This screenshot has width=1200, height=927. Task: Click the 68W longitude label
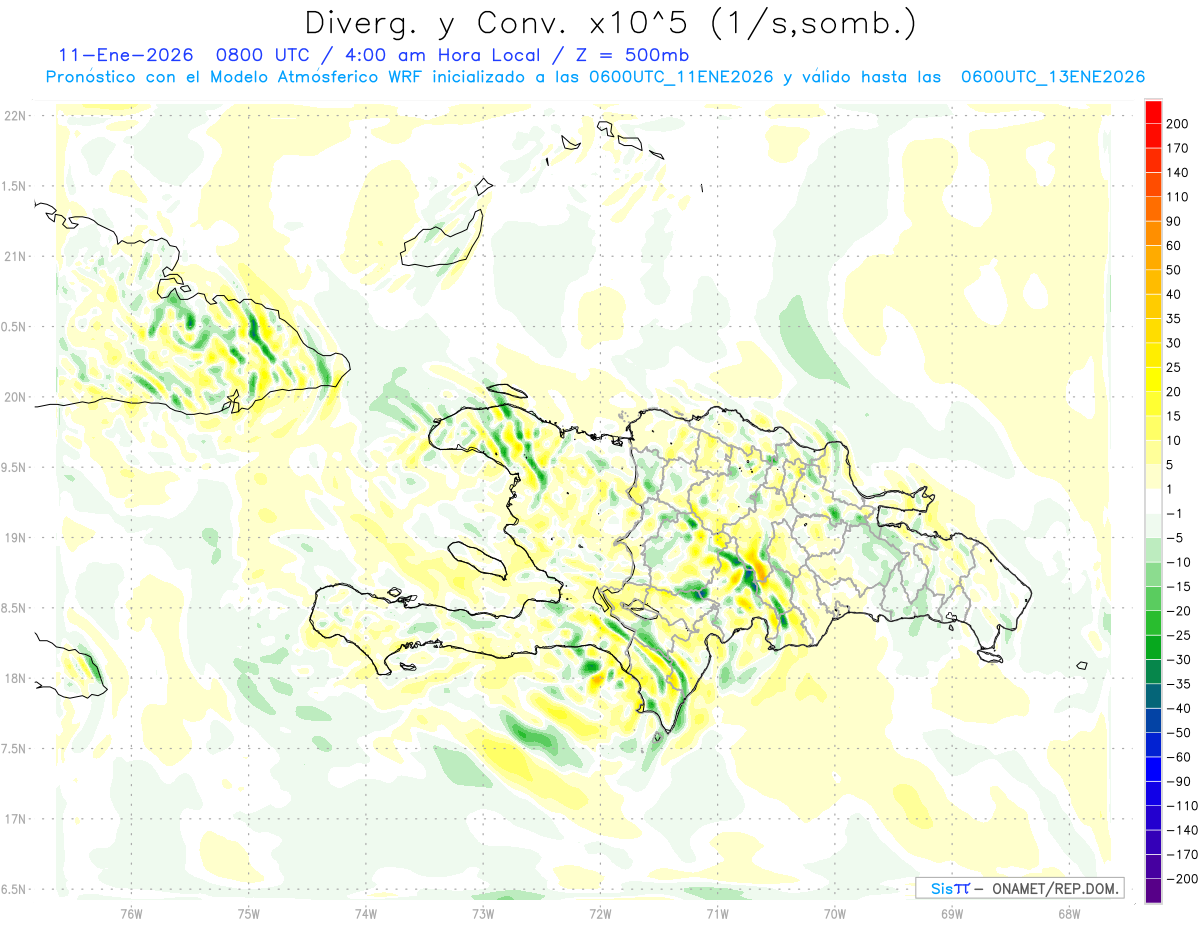point(1069,914)
